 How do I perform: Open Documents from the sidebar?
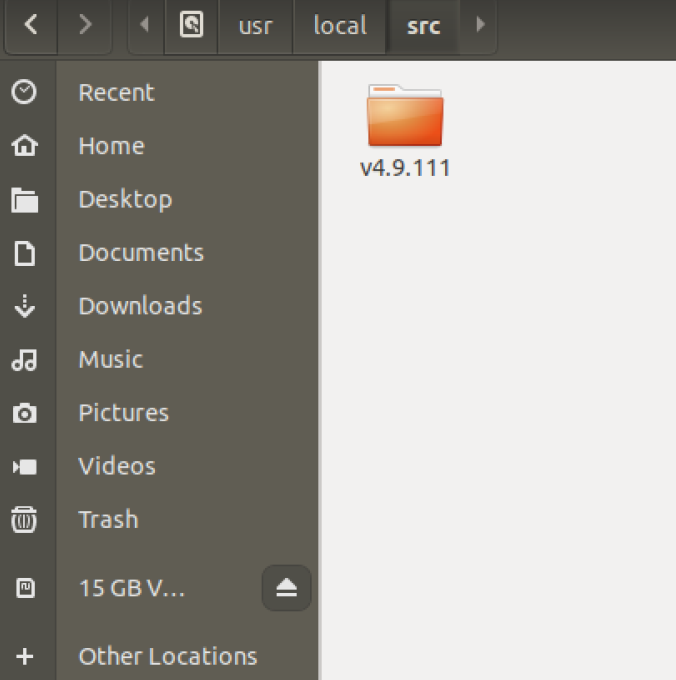(141, 253)
